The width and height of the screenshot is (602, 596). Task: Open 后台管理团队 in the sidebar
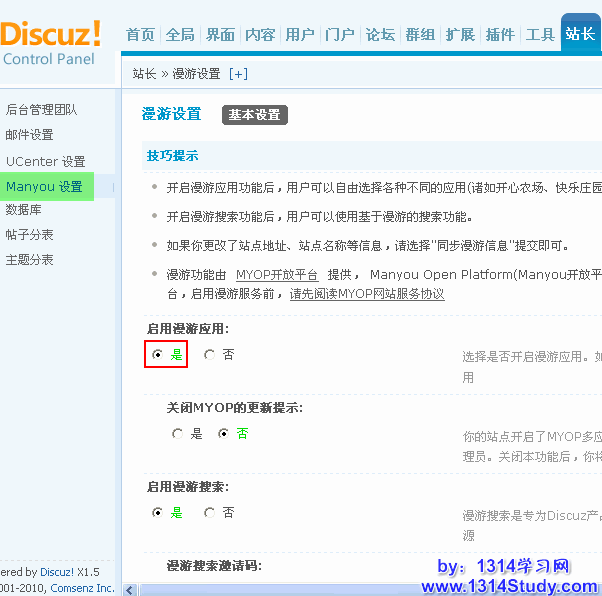[x=41, y=110]
